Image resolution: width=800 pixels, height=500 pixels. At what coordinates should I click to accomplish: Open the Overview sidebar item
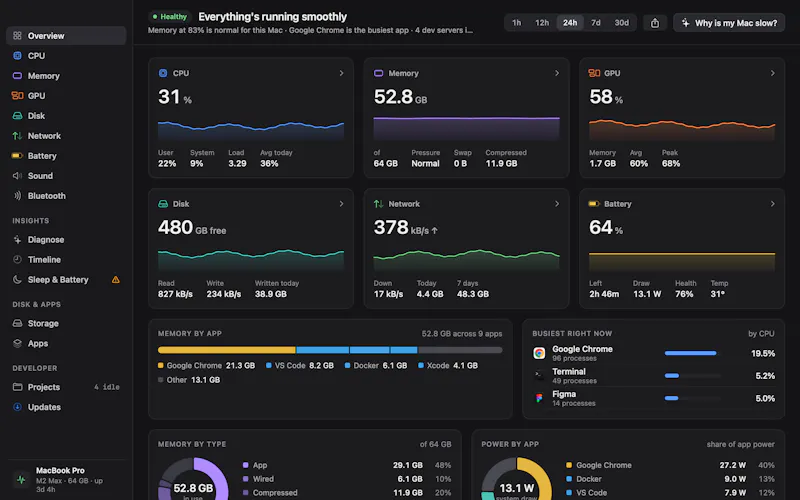(x=66, y=36)
